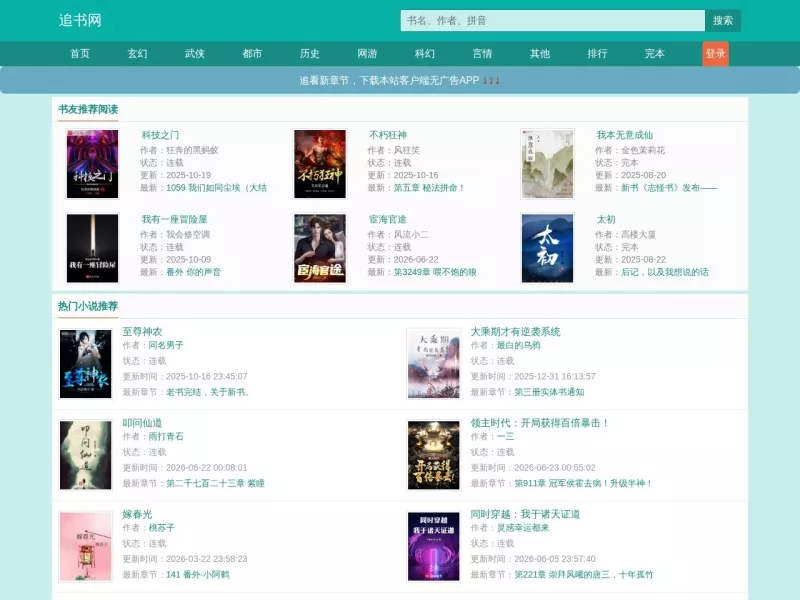
Task: Open the 都市 category
Action: 252,54
